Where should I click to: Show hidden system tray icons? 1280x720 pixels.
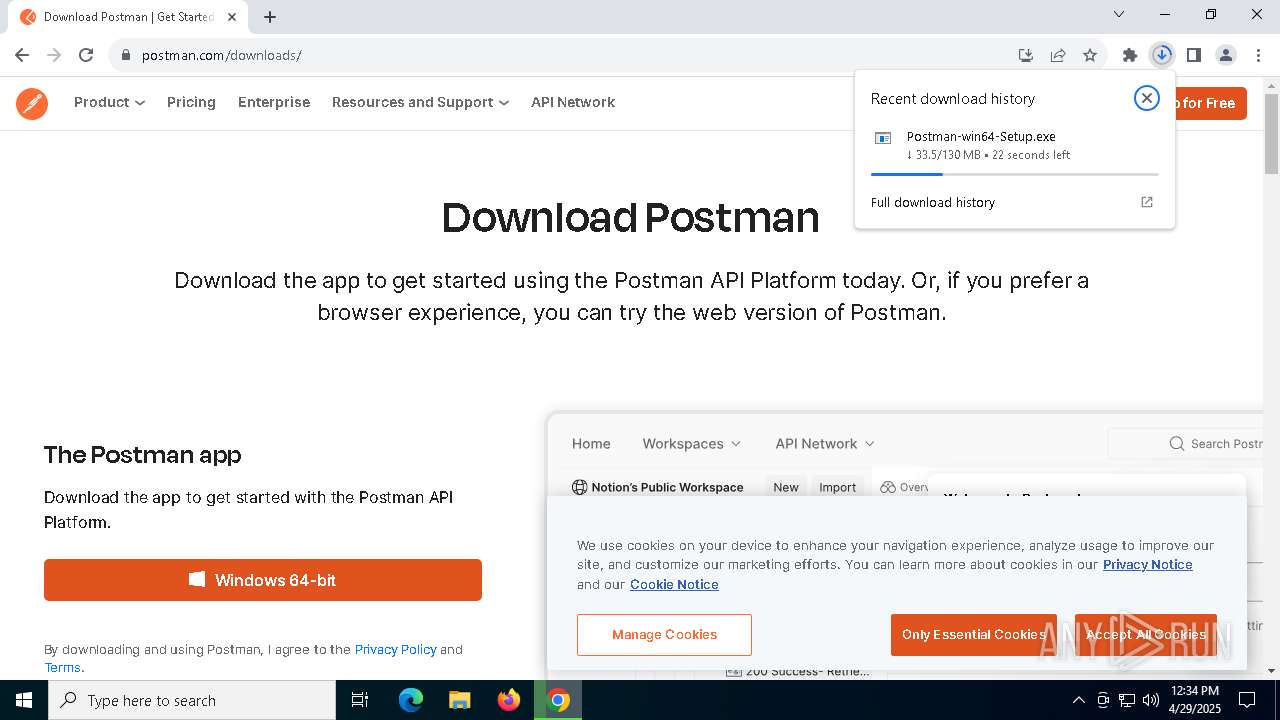tap(1078, 700)
